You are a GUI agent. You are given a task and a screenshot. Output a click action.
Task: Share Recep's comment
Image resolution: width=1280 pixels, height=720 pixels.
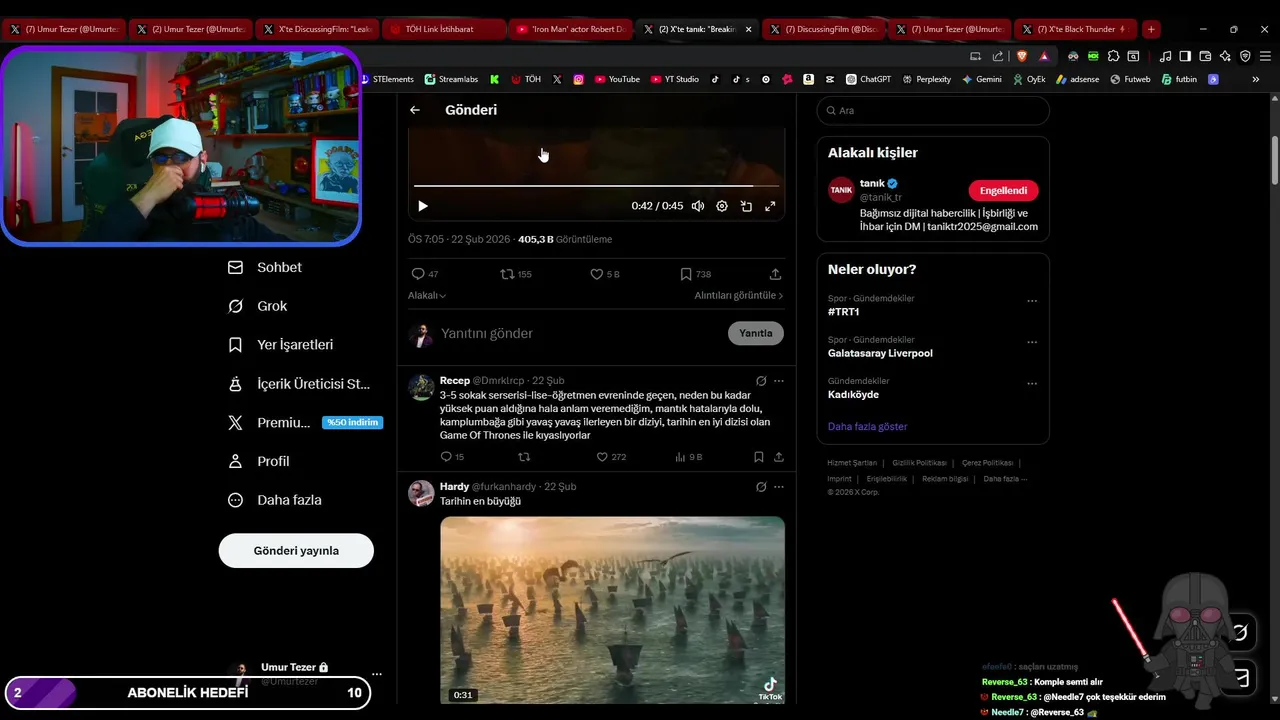click(x=779, y=457)
